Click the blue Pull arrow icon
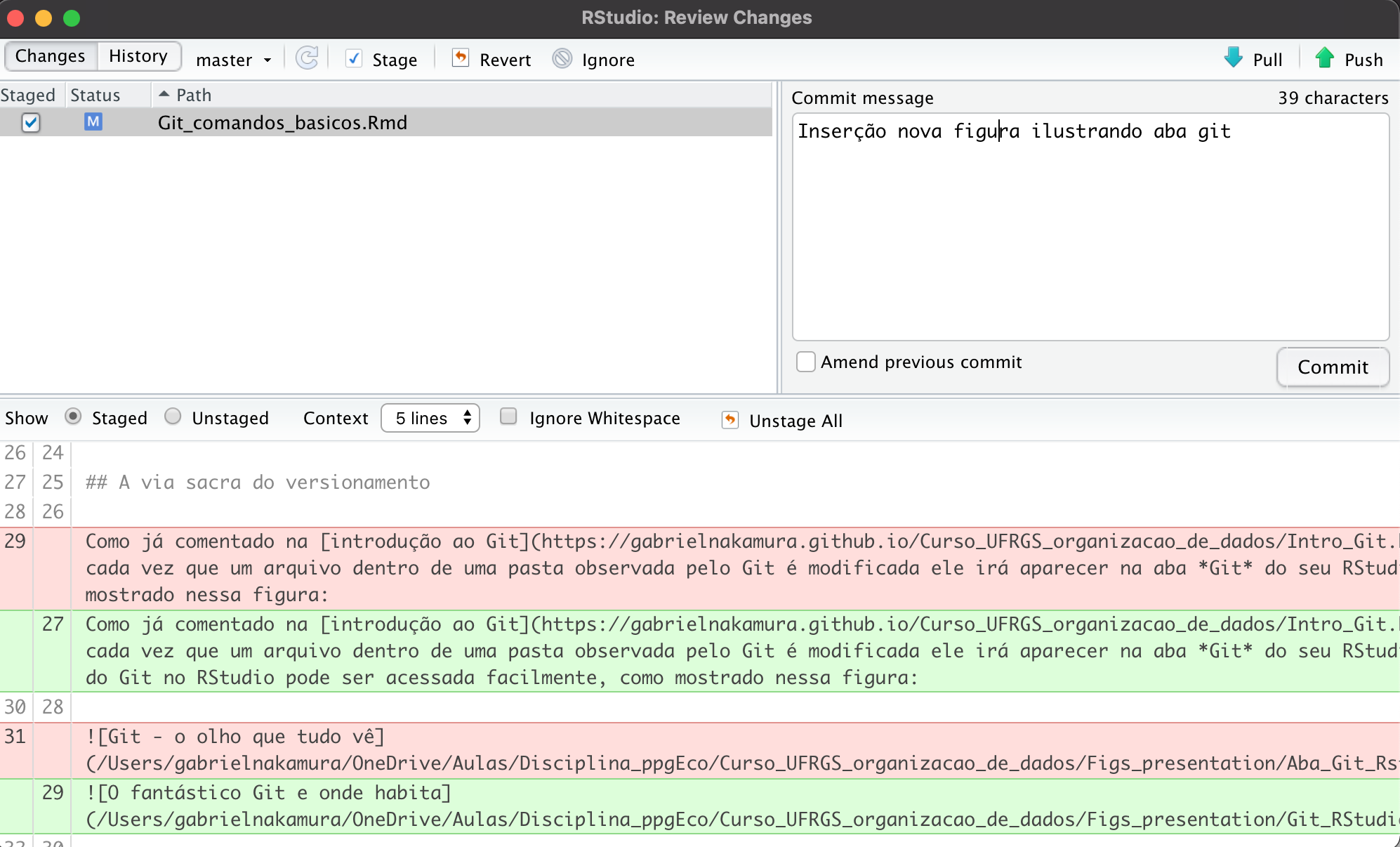1400x847 pixels. coord(1233,58)
